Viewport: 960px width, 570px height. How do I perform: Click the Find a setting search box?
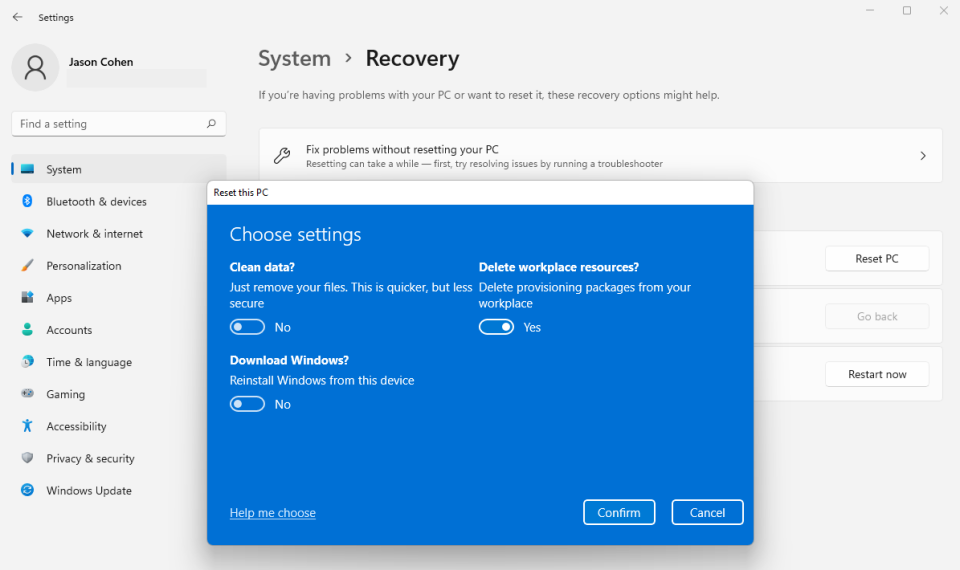click(118, 124)
